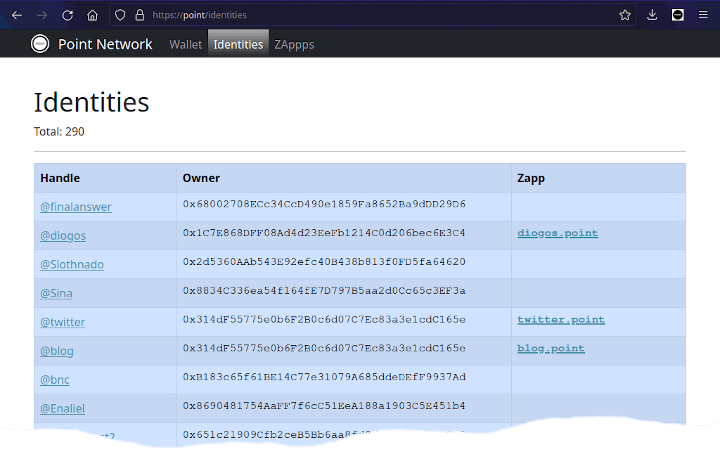Screen dimensions: 720x452
Task: Switch to the Wallet tab
Action: tap(185, 44)
